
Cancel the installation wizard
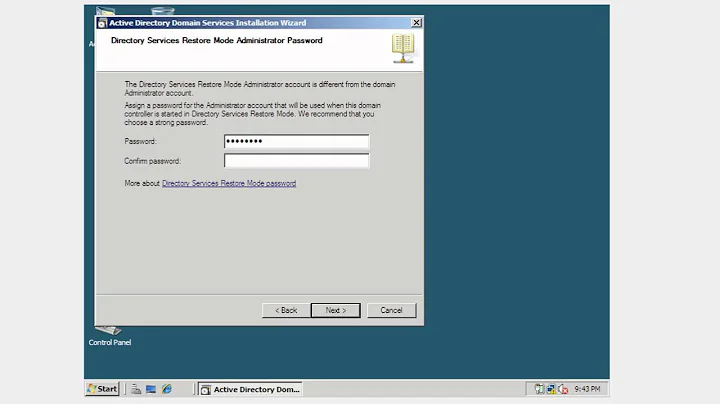pos(391,310)
